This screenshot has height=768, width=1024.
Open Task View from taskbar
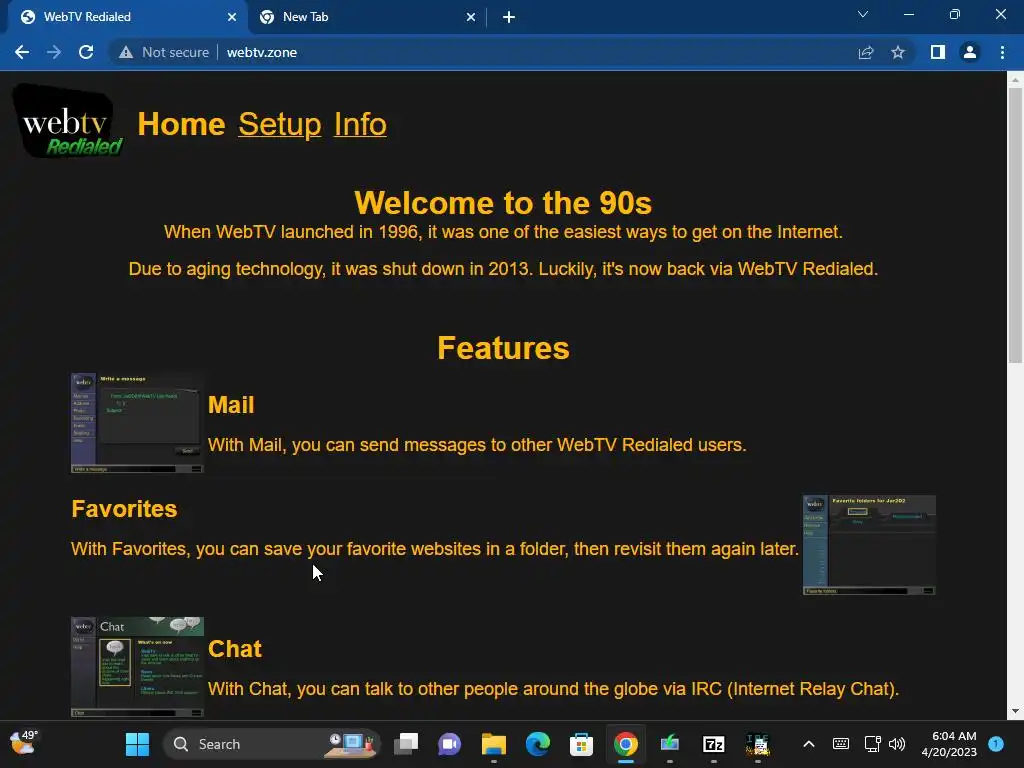(406, 744)
